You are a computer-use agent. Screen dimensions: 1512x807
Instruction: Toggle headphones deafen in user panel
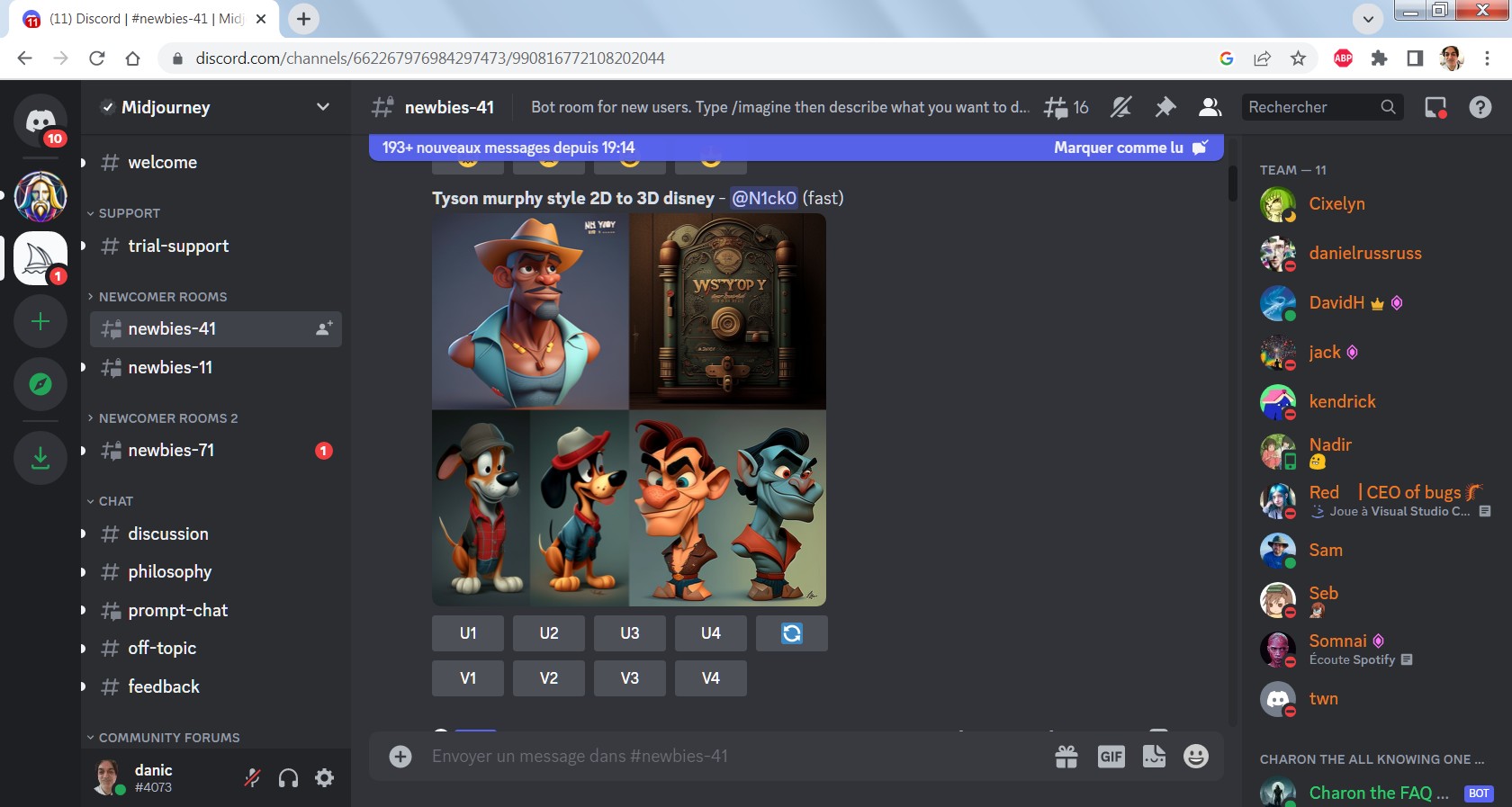[x=288, y=778]
